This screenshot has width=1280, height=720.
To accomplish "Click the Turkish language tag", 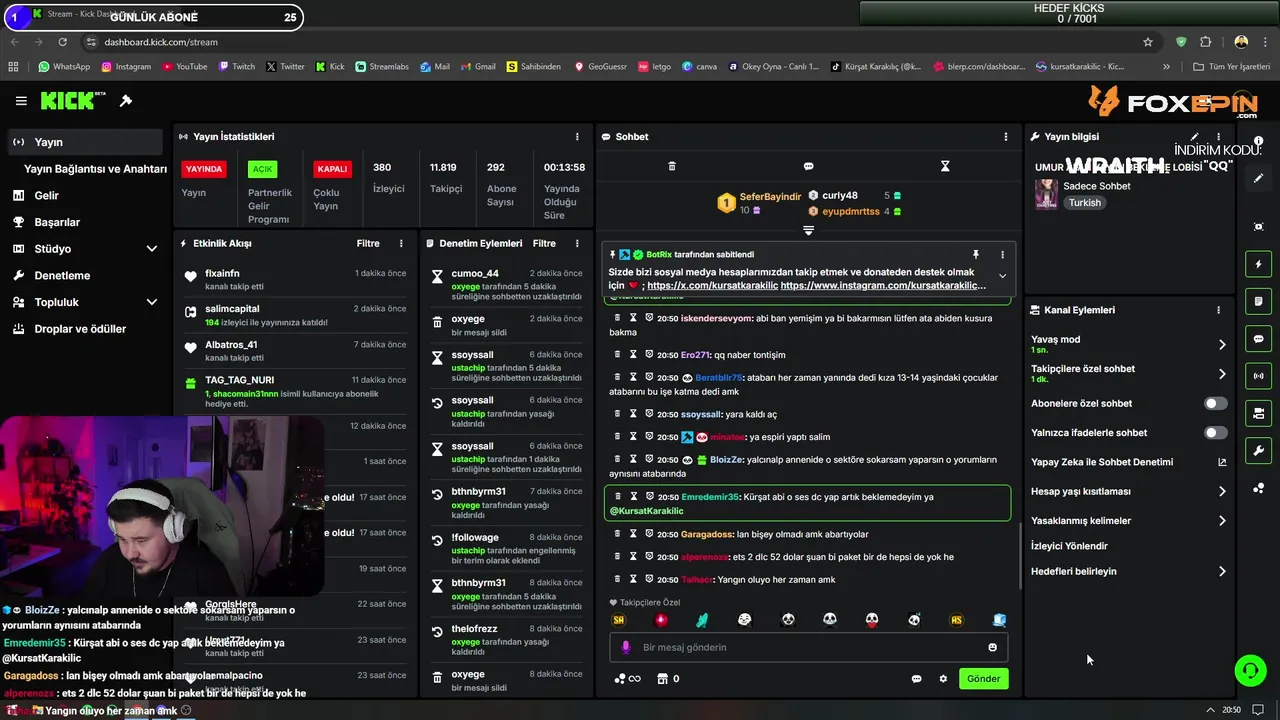I will (1084, 203).
